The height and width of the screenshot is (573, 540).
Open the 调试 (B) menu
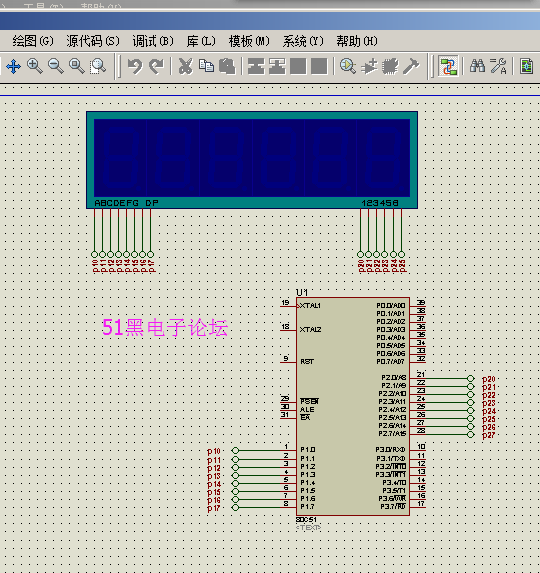coord(153,41)
